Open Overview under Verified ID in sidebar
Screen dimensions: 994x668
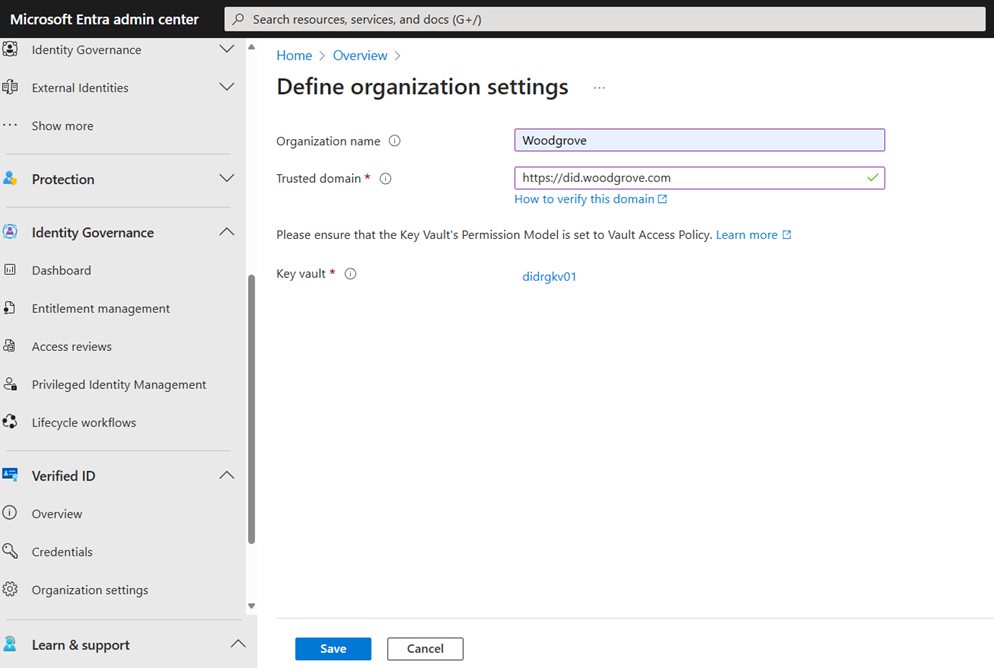click(57, 514)
